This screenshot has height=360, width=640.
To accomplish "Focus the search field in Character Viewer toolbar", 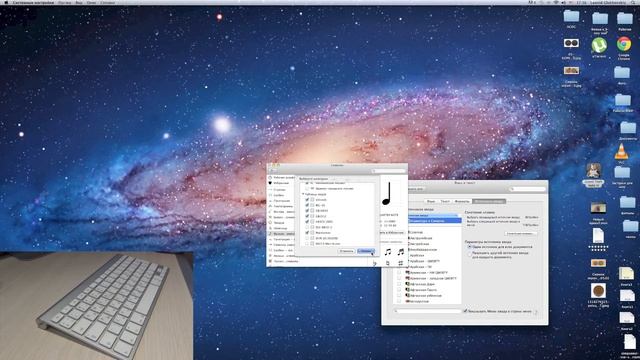I will (389, 171).
